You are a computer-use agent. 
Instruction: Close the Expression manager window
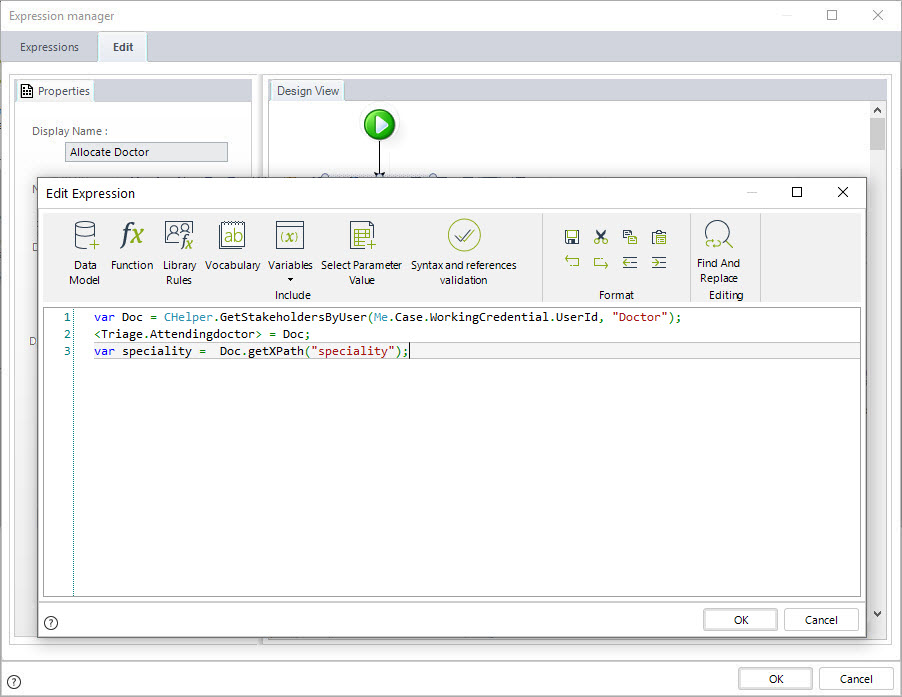[x=878, y=15]
